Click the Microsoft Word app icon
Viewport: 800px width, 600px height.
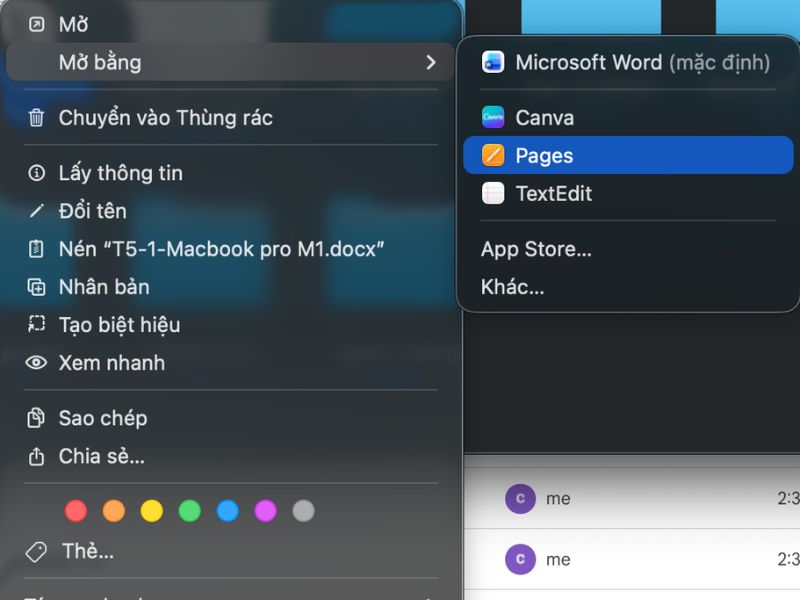[x=493, y=62]
